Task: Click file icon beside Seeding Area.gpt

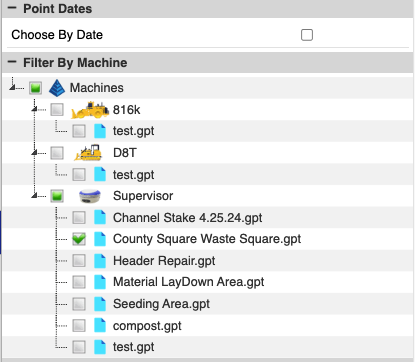Action: coord(100,304)
